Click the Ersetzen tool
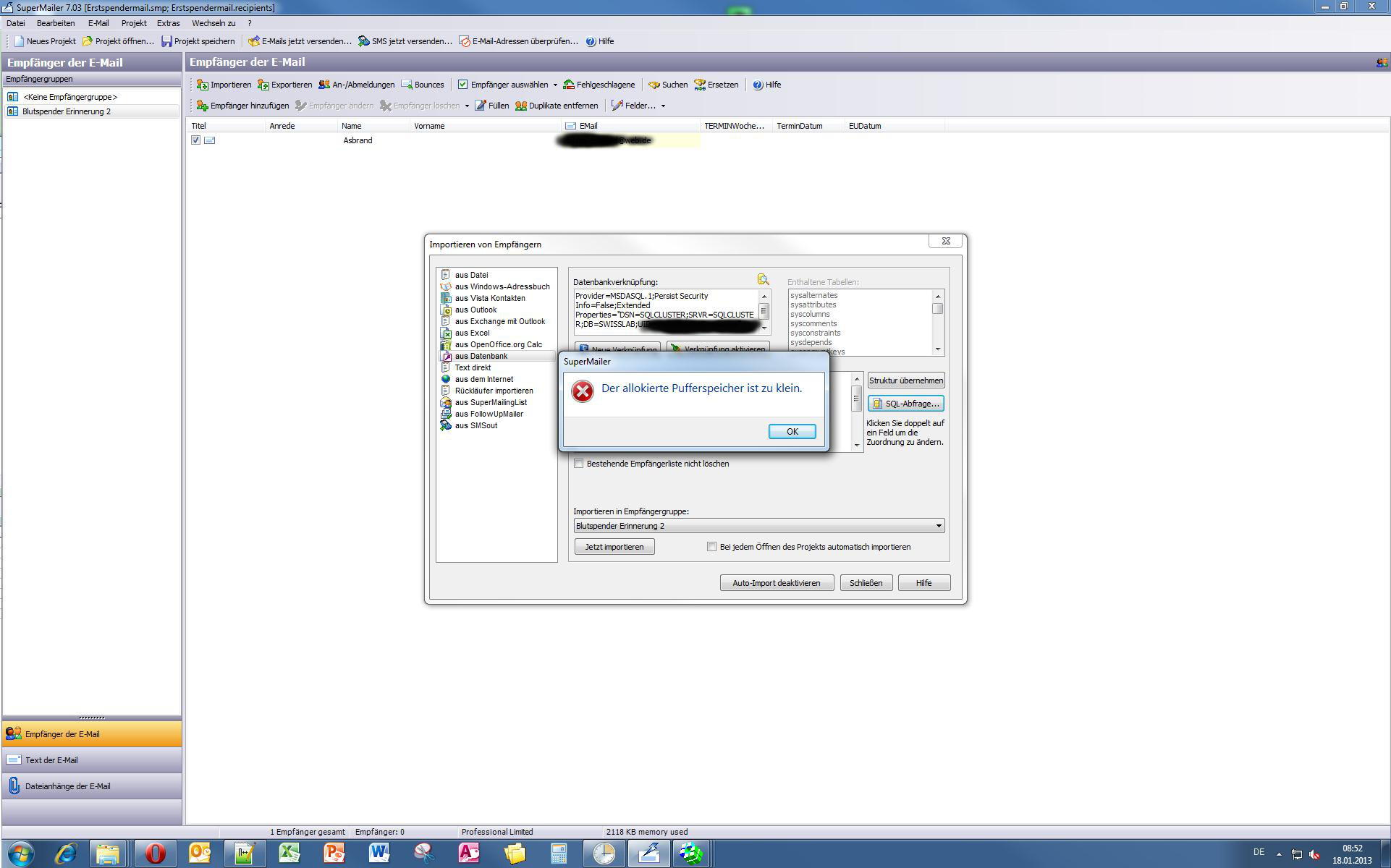 (x=716, y=85)
